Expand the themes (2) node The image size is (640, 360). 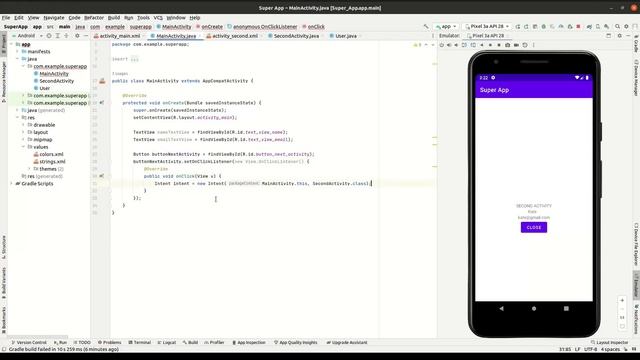tap(29, 169)
